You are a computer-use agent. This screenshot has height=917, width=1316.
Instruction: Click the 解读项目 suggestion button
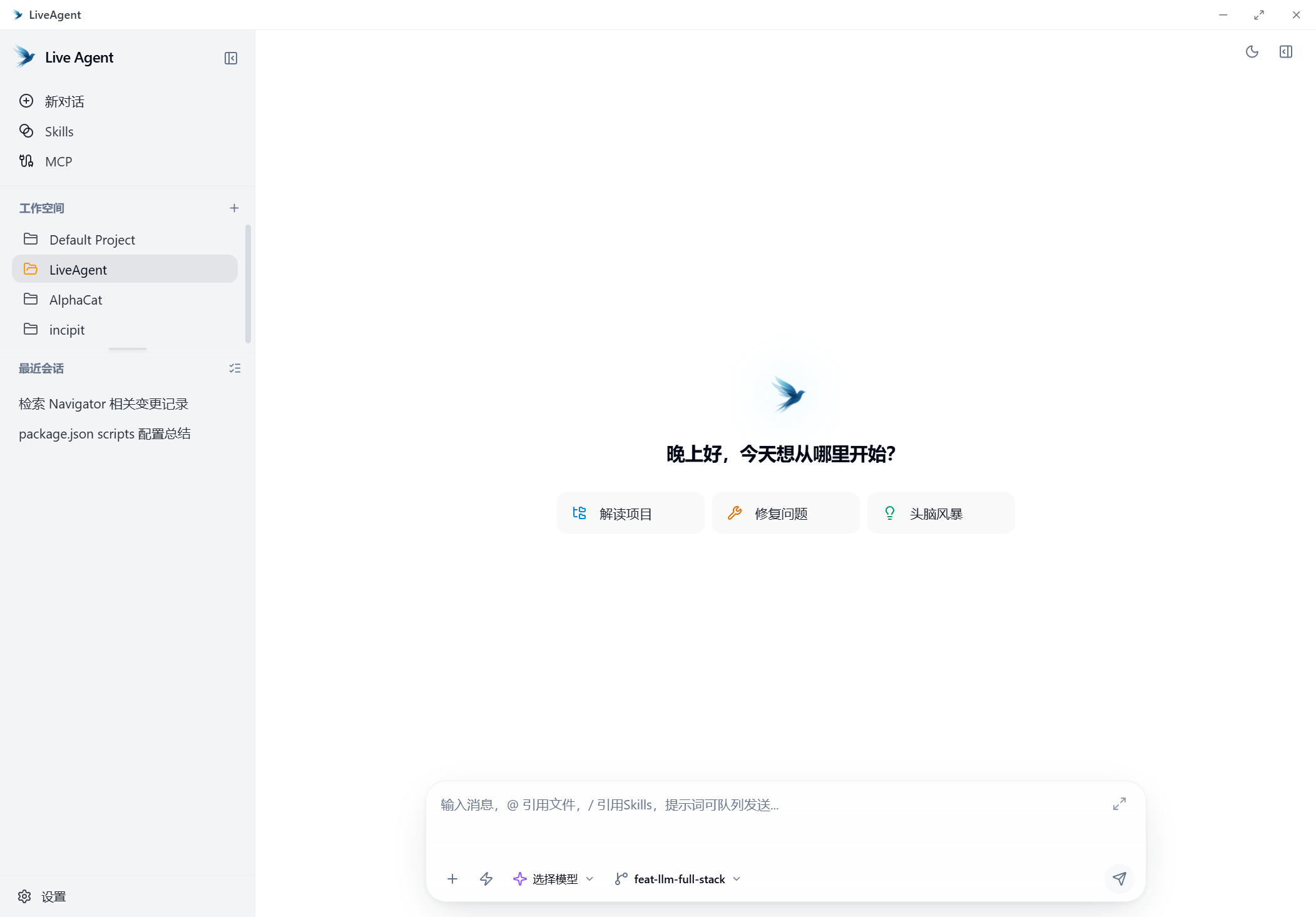(631, 513)
